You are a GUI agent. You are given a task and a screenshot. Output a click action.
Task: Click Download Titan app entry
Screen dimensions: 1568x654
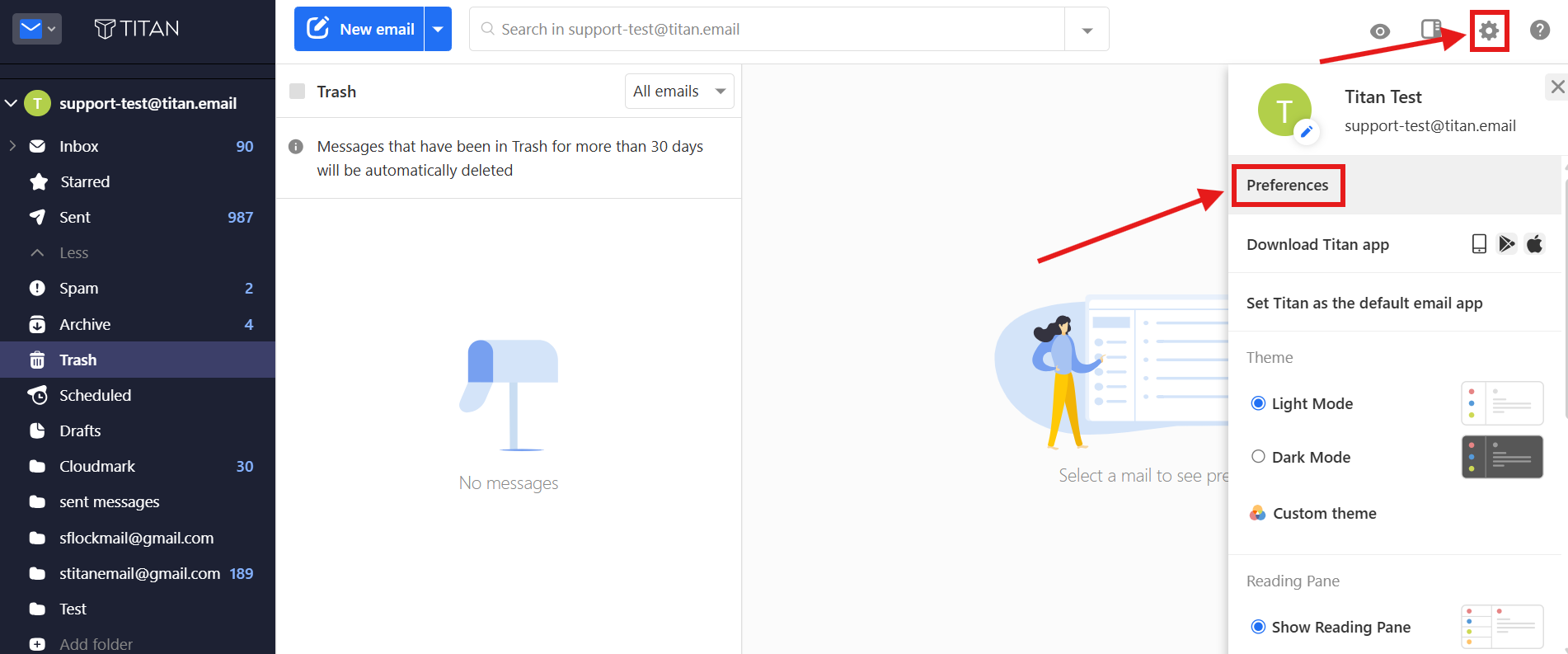pos(1317,244)
